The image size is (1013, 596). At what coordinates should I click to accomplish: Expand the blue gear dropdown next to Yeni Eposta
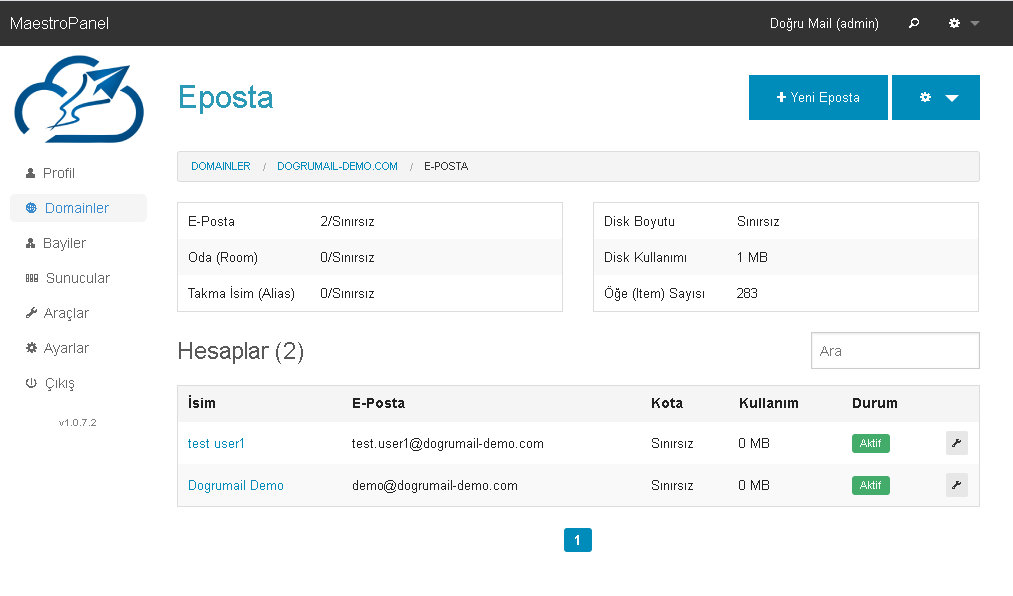click(x=935, y=98)
